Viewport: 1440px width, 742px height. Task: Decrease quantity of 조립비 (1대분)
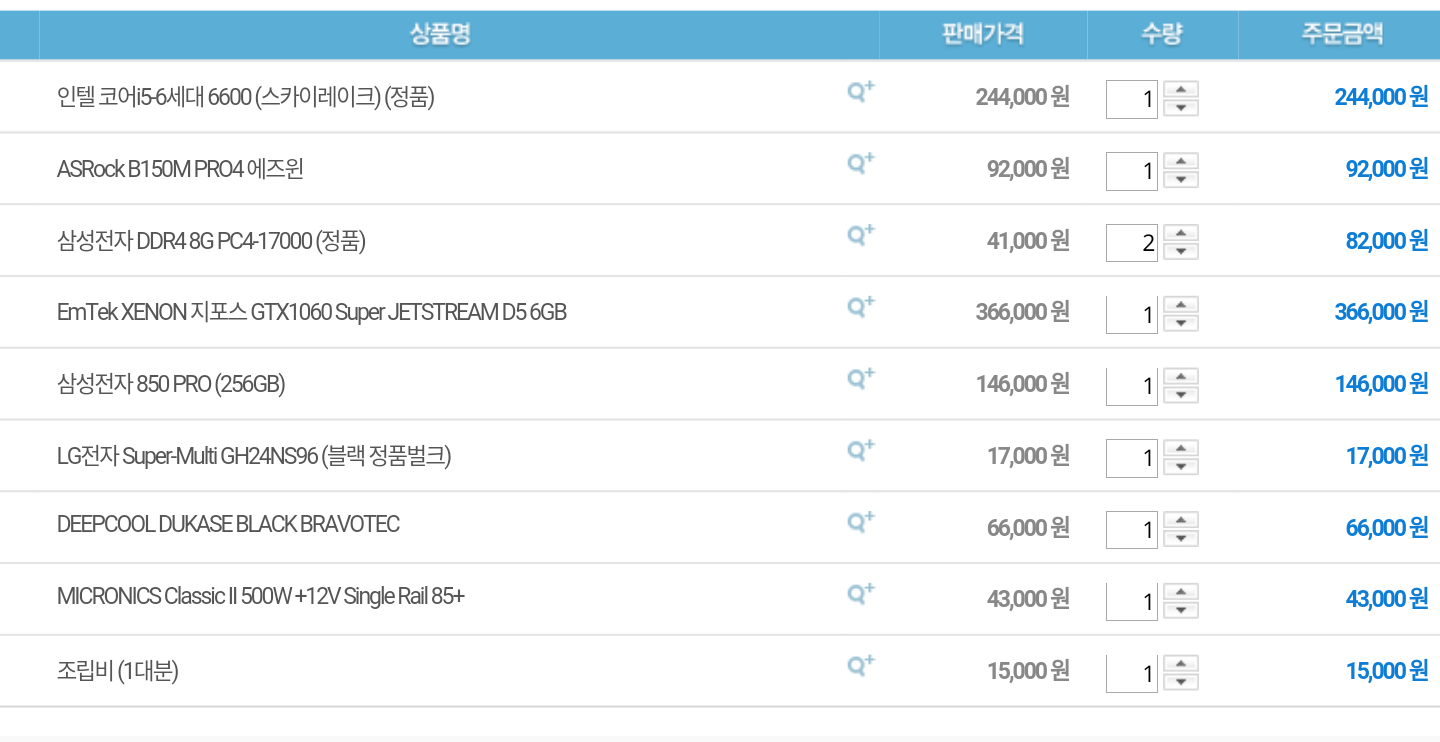1181,682
